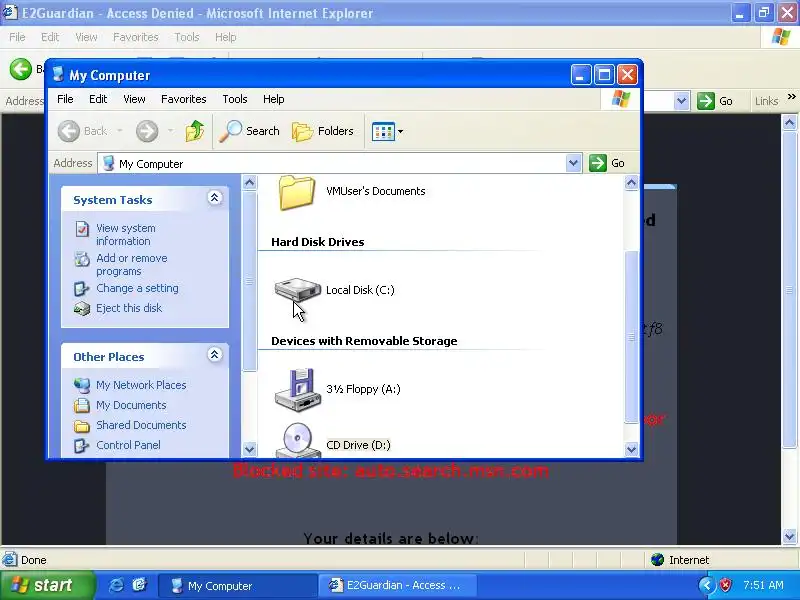Open the View menu in My Computer

134,99
